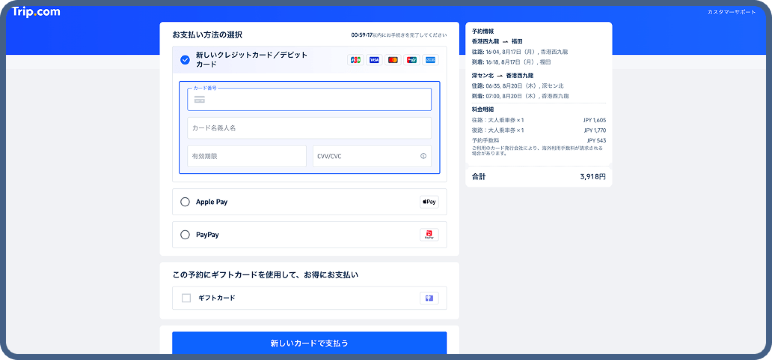Click the gift card icon
The height and width of the screenshot is (360, 772).
coord(429,298)
